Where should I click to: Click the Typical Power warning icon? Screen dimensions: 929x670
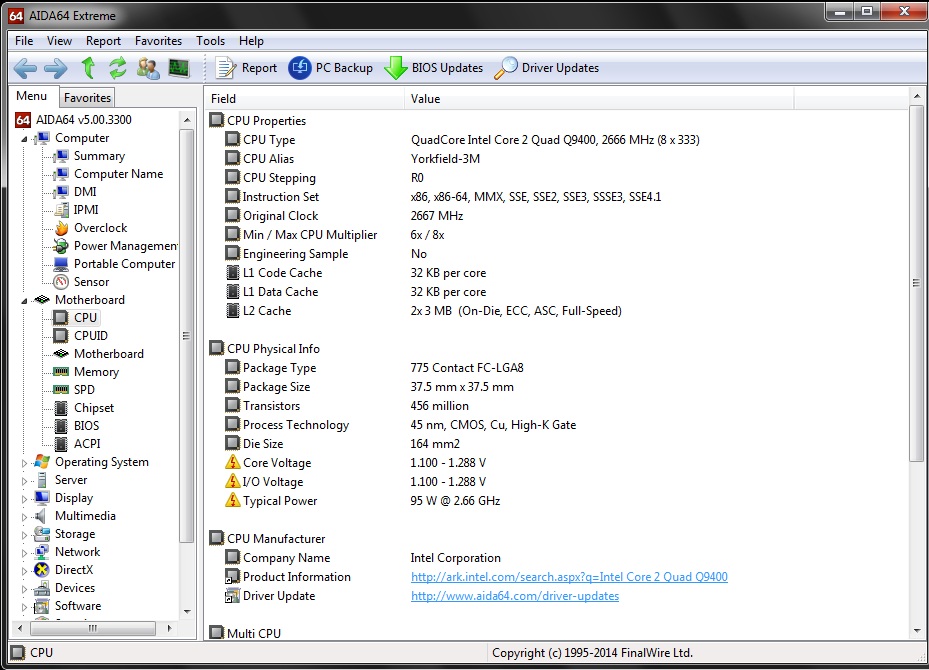pyautogui.click(x=233, y=500)
